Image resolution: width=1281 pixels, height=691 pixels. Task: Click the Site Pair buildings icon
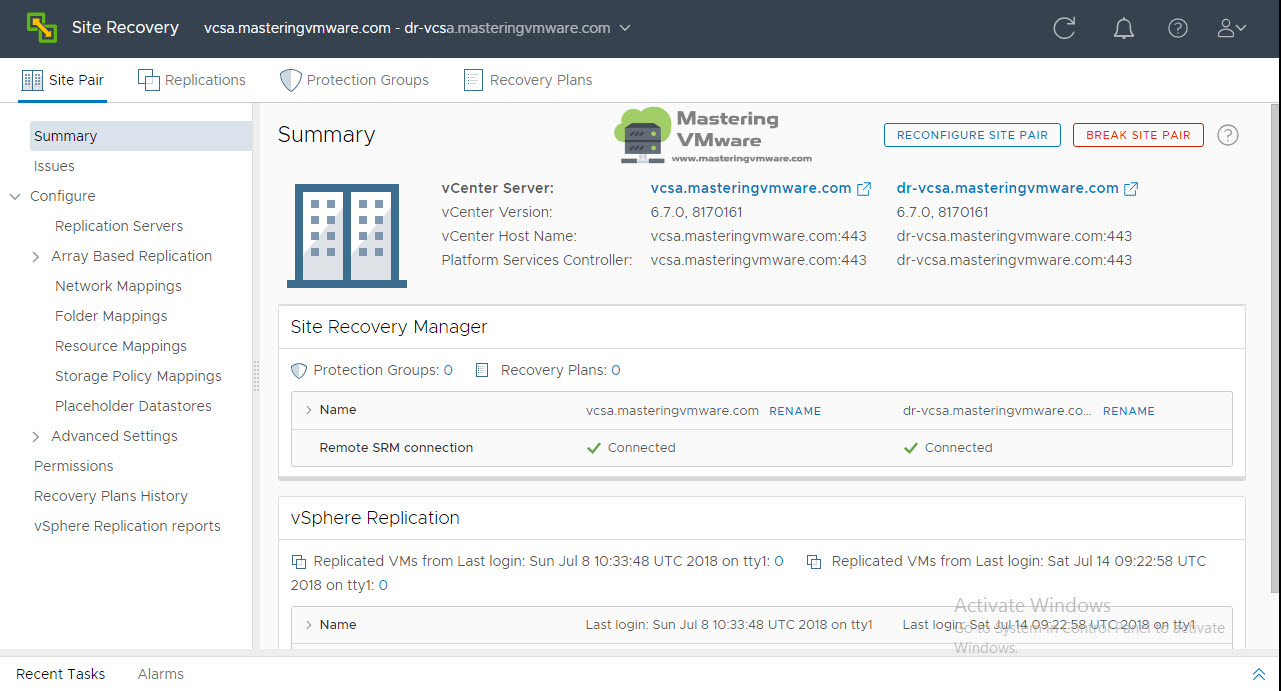tap(32, 80)
